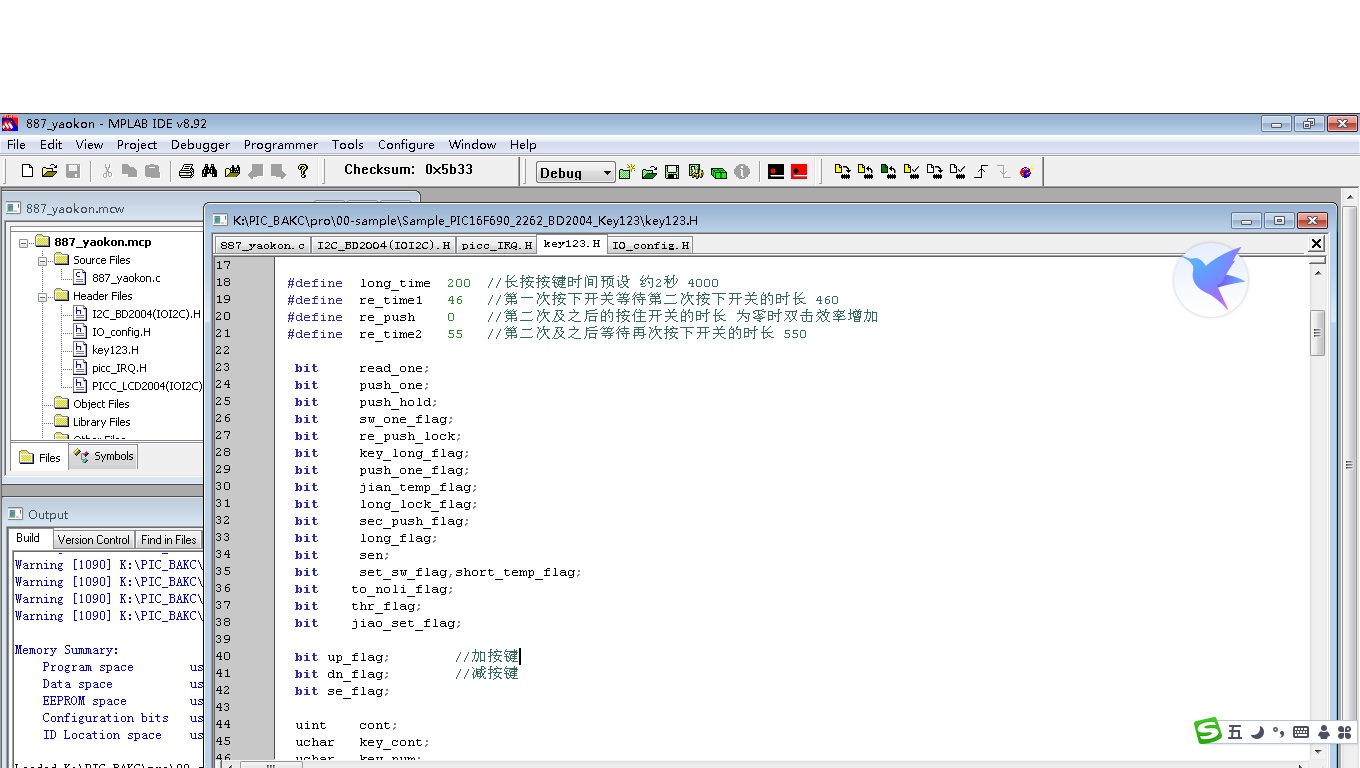This screenshot has height=768, width=1360.
Task: Click the Program target device icon
Action: click(843, 172)
